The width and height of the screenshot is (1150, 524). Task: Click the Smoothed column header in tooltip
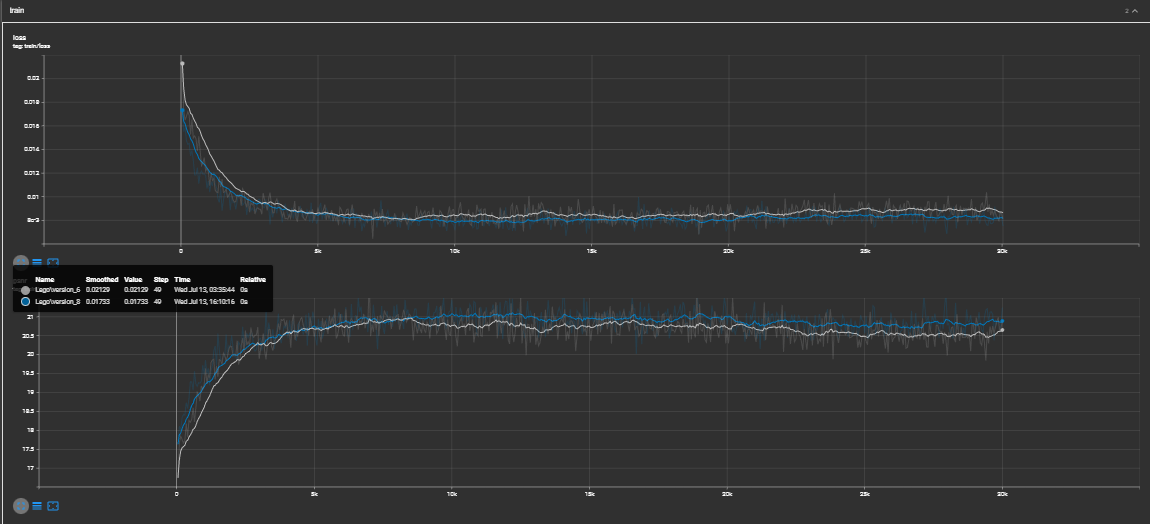pos(102,280)
